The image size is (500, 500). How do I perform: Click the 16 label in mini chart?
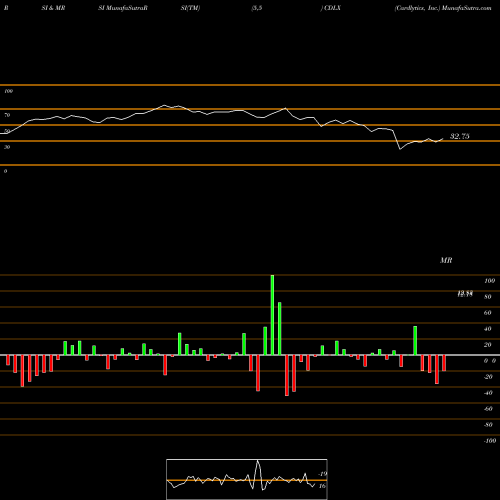[x=322, y=486]
